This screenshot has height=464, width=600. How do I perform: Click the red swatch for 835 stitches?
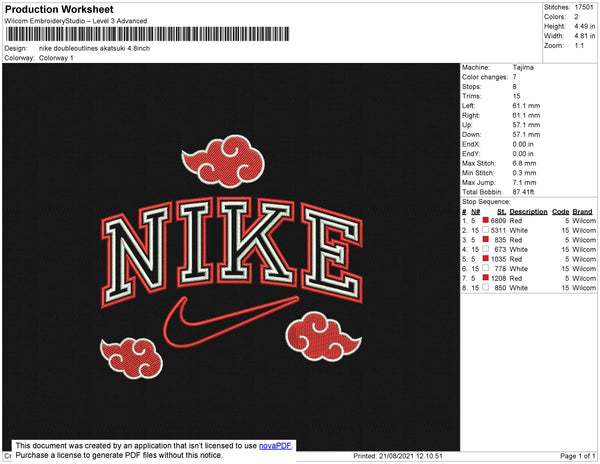(x=486, y=239)
